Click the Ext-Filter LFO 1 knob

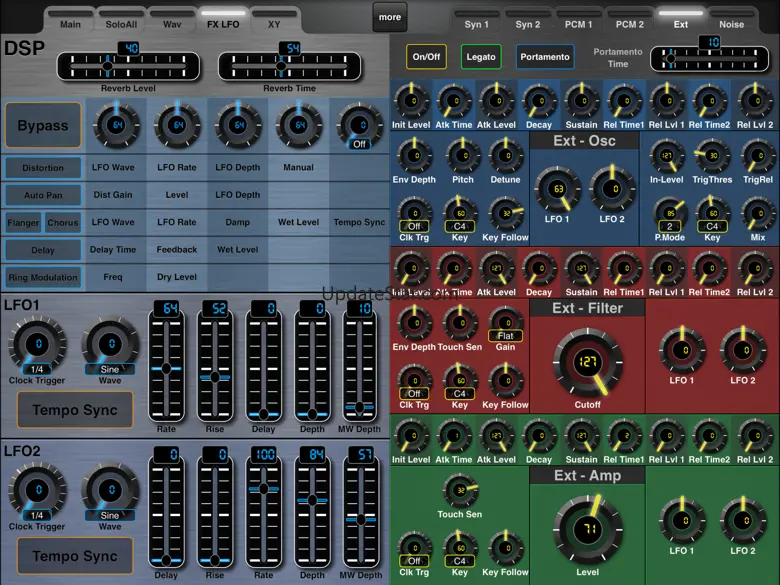point(682,350)
